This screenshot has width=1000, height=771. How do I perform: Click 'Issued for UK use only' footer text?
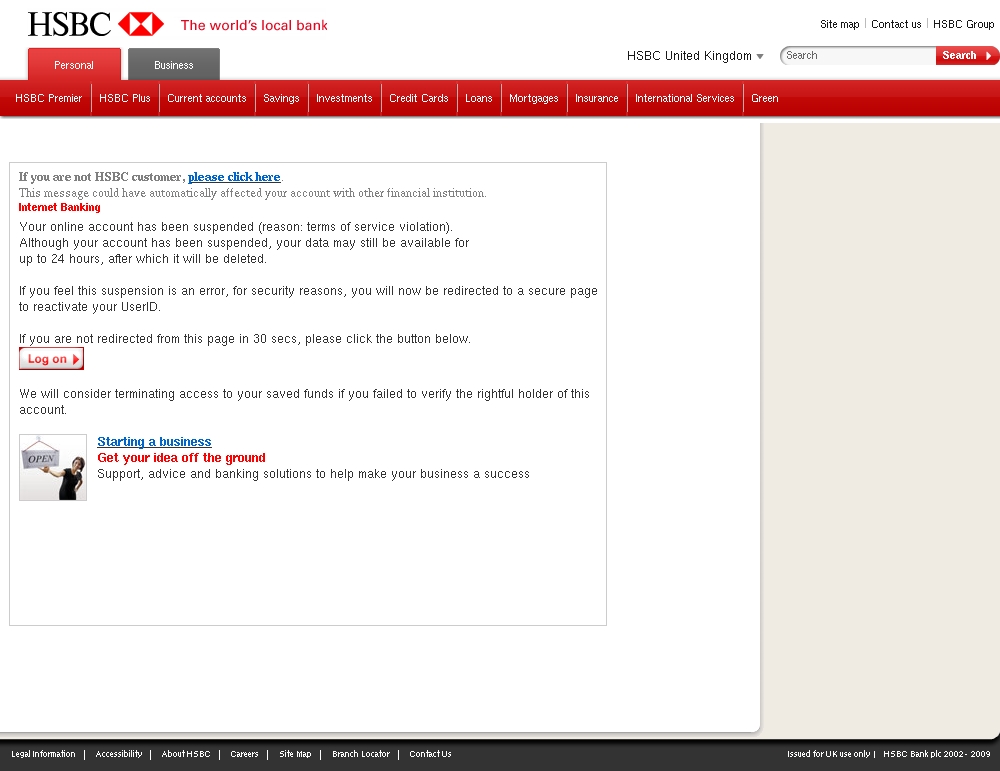click(x=828, y=754)
